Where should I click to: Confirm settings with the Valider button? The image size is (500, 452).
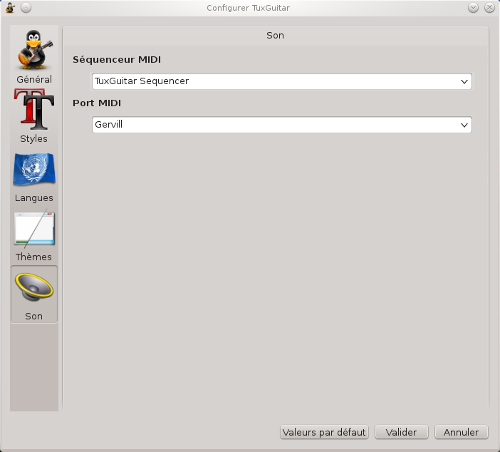[x=401, y=432]
